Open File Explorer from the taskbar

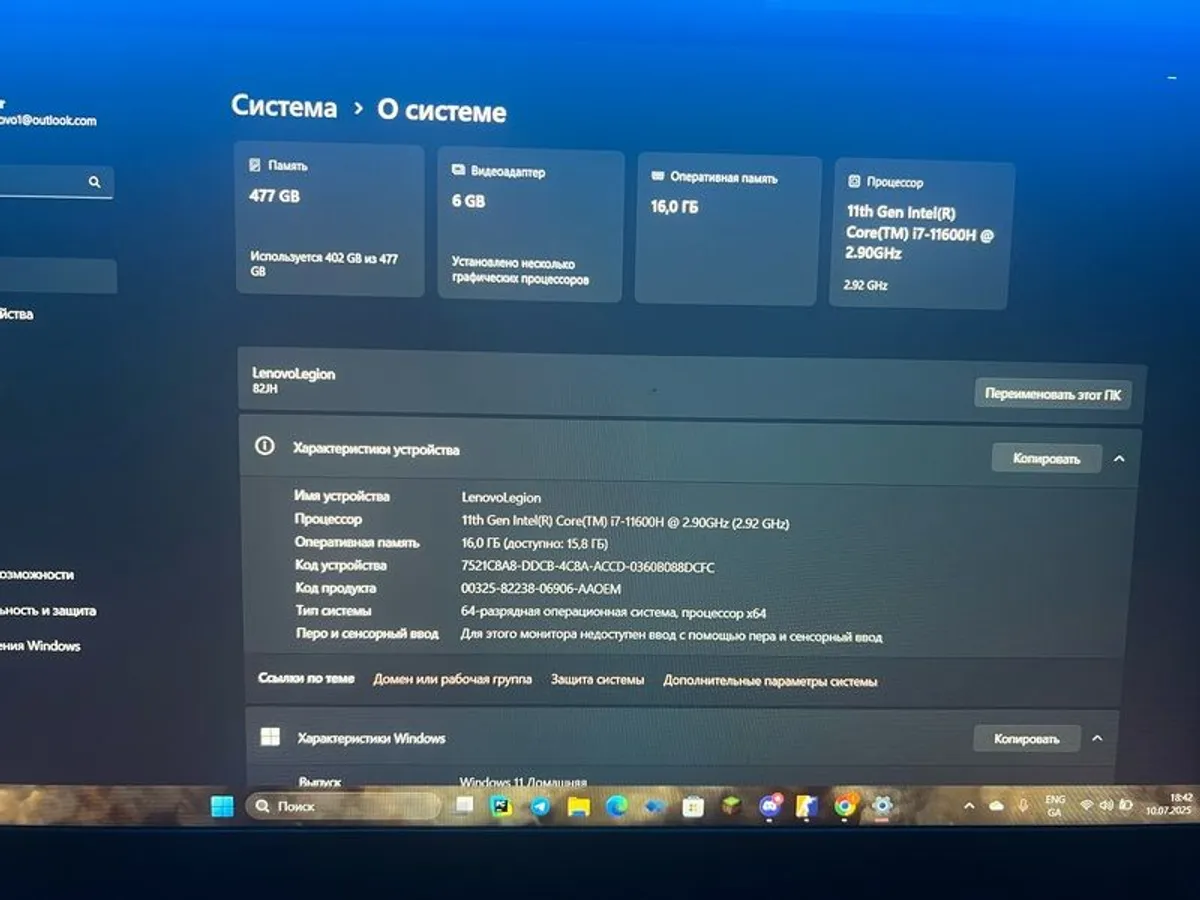pyautogui.click(x=578, y=806)
